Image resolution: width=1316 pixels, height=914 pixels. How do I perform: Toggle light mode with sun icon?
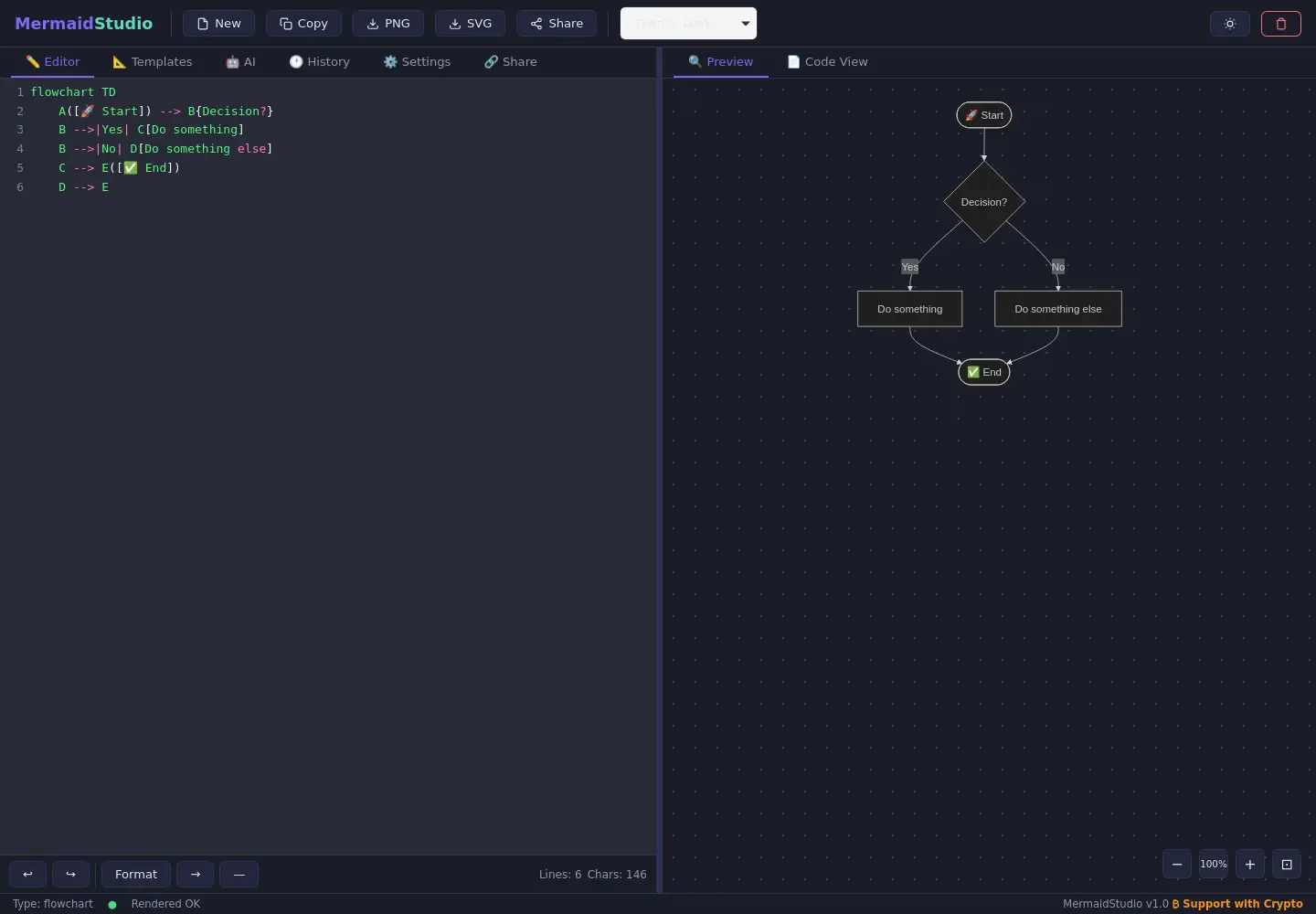point(1230,24)
